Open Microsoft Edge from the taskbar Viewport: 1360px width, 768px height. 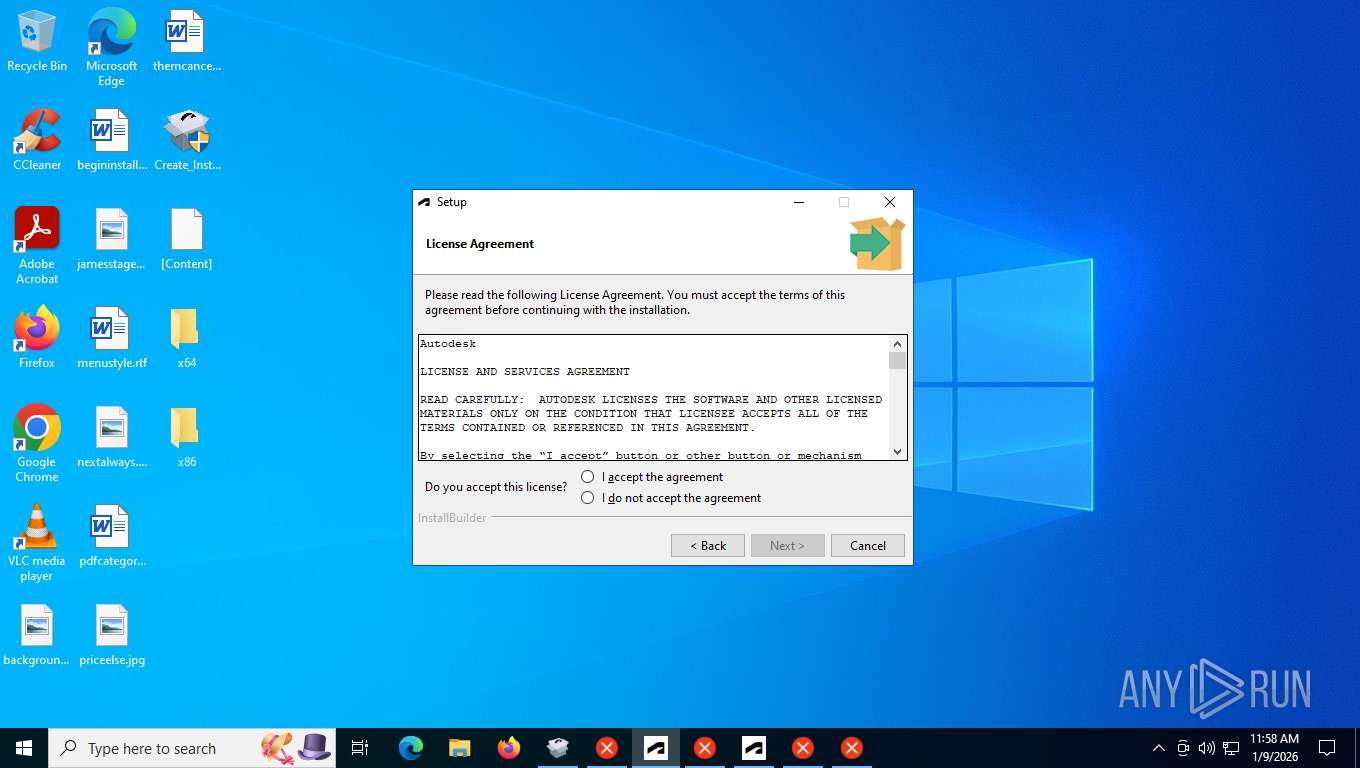[x=411, y=748]
